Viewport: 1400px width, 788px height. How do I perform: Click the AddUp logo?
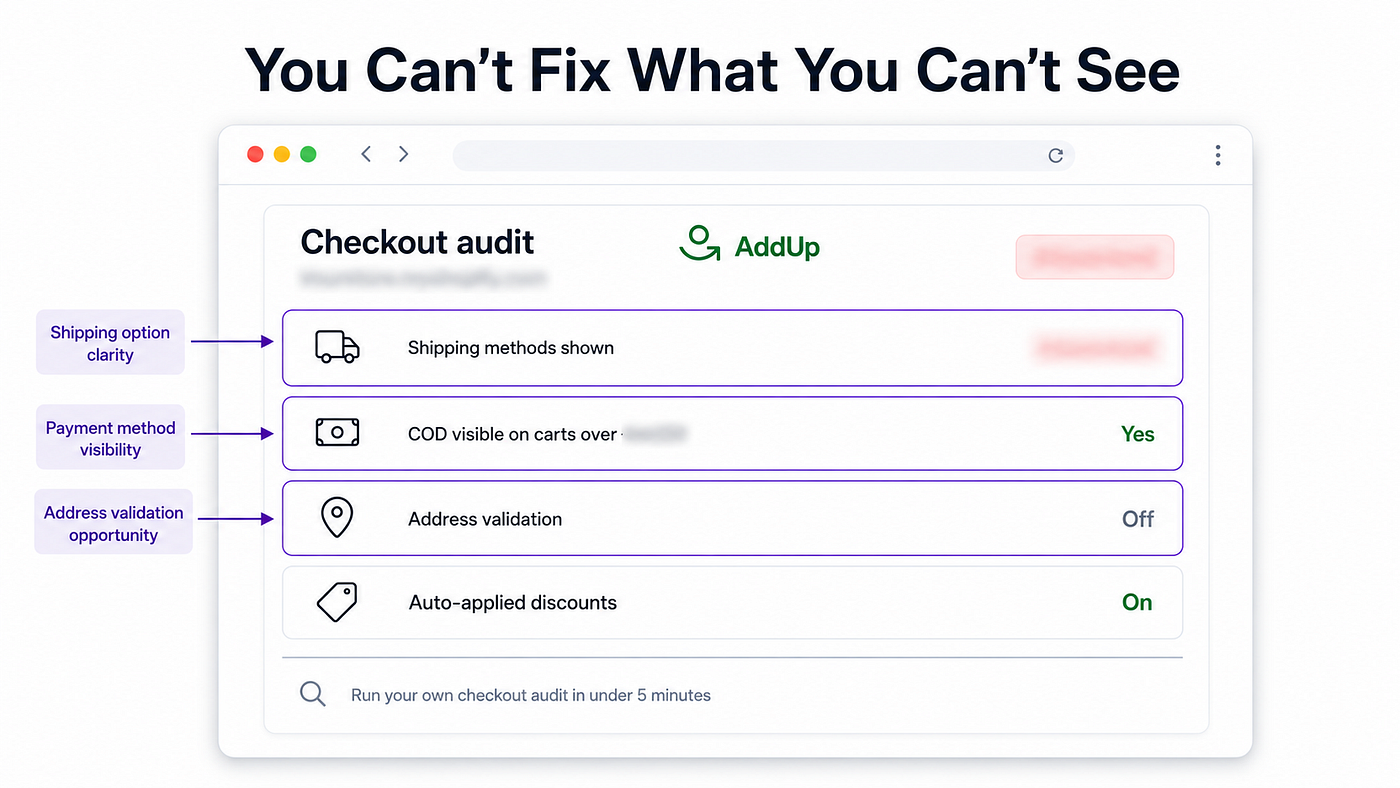click(749, 244)
